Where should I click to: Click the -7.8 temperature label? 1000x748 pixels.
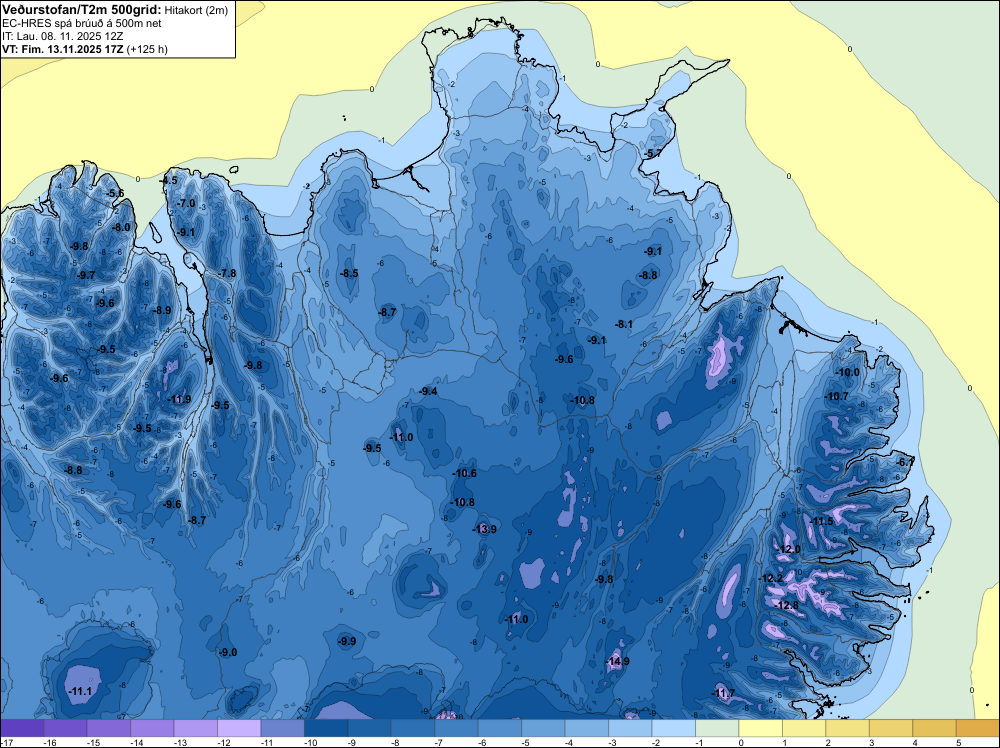click(228, 274)
